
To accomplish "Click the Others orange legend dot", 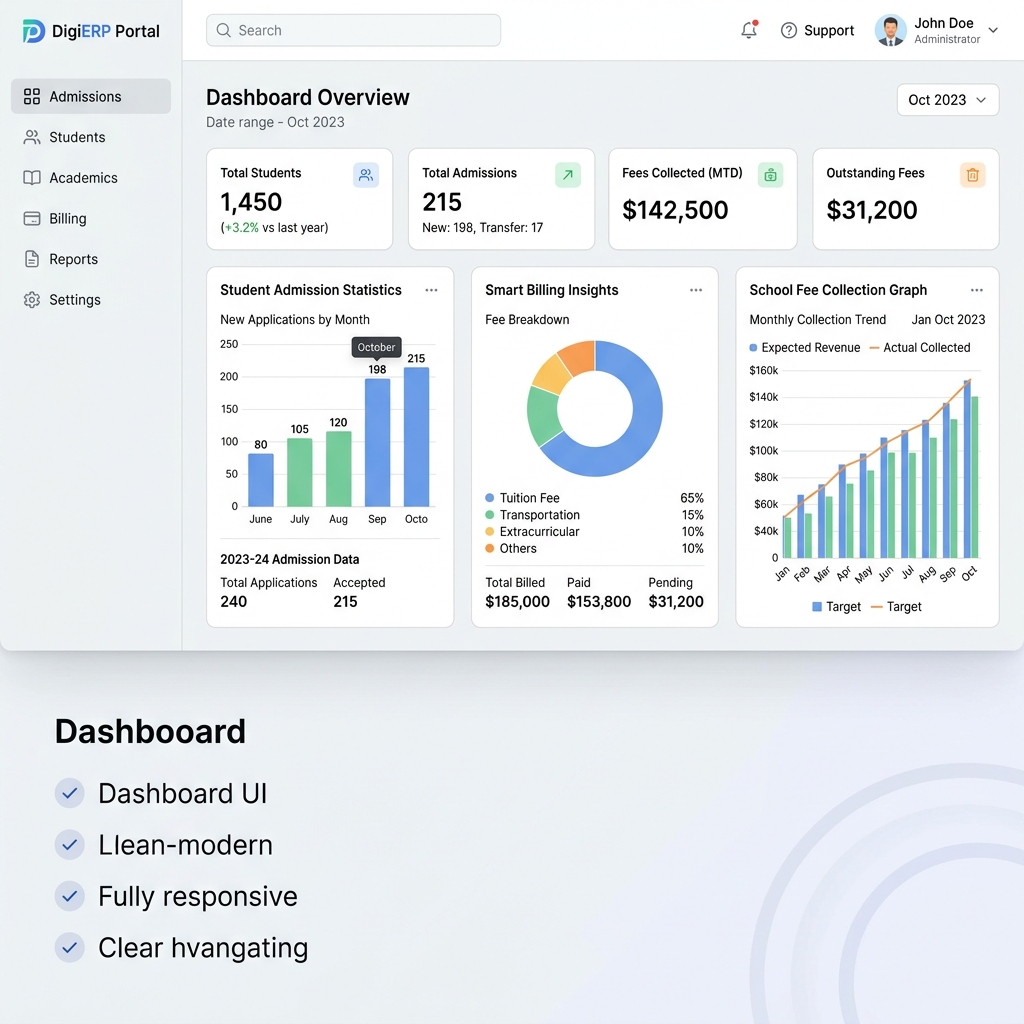I will coord(490,549).
